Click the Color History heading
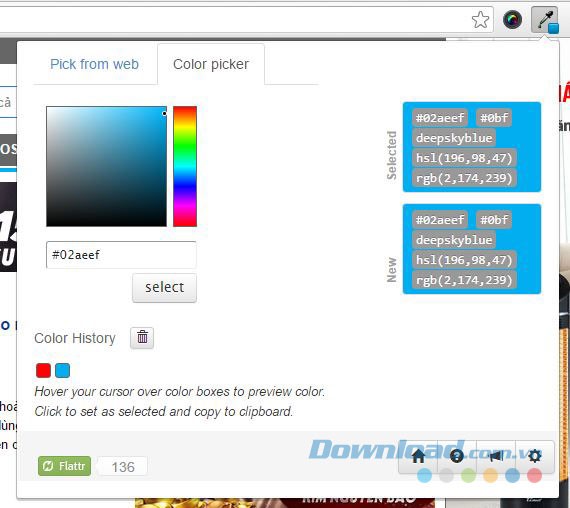 coord(75,338)
